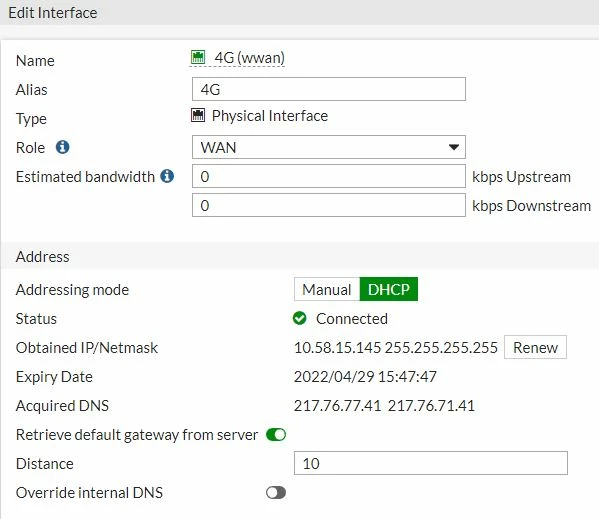Click the green interface icon beside 4G (wwan)
Screen dimensions: 599x519
[x=198, y=57]
